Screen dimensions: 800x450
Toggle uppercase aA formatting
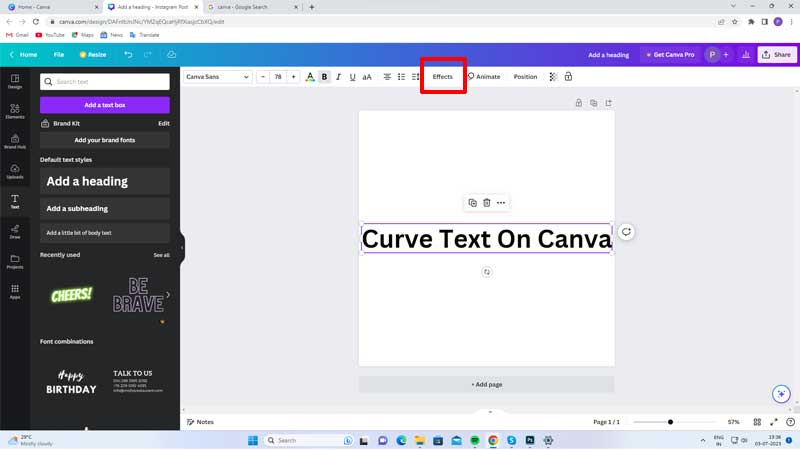pos(367,77)
